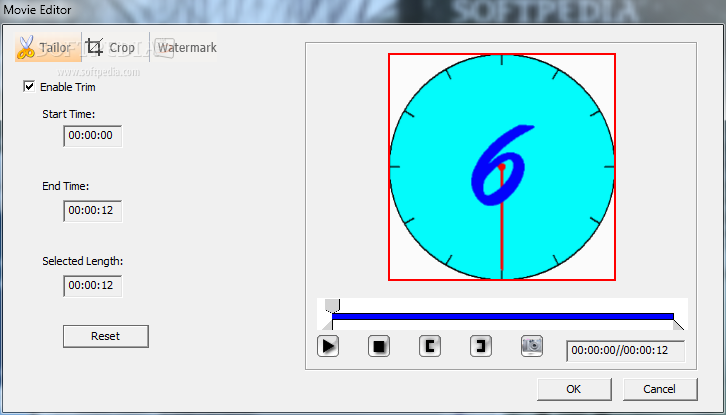Confirm with the OK button
This screenshot has height=415, width=726.
point(574,389)
